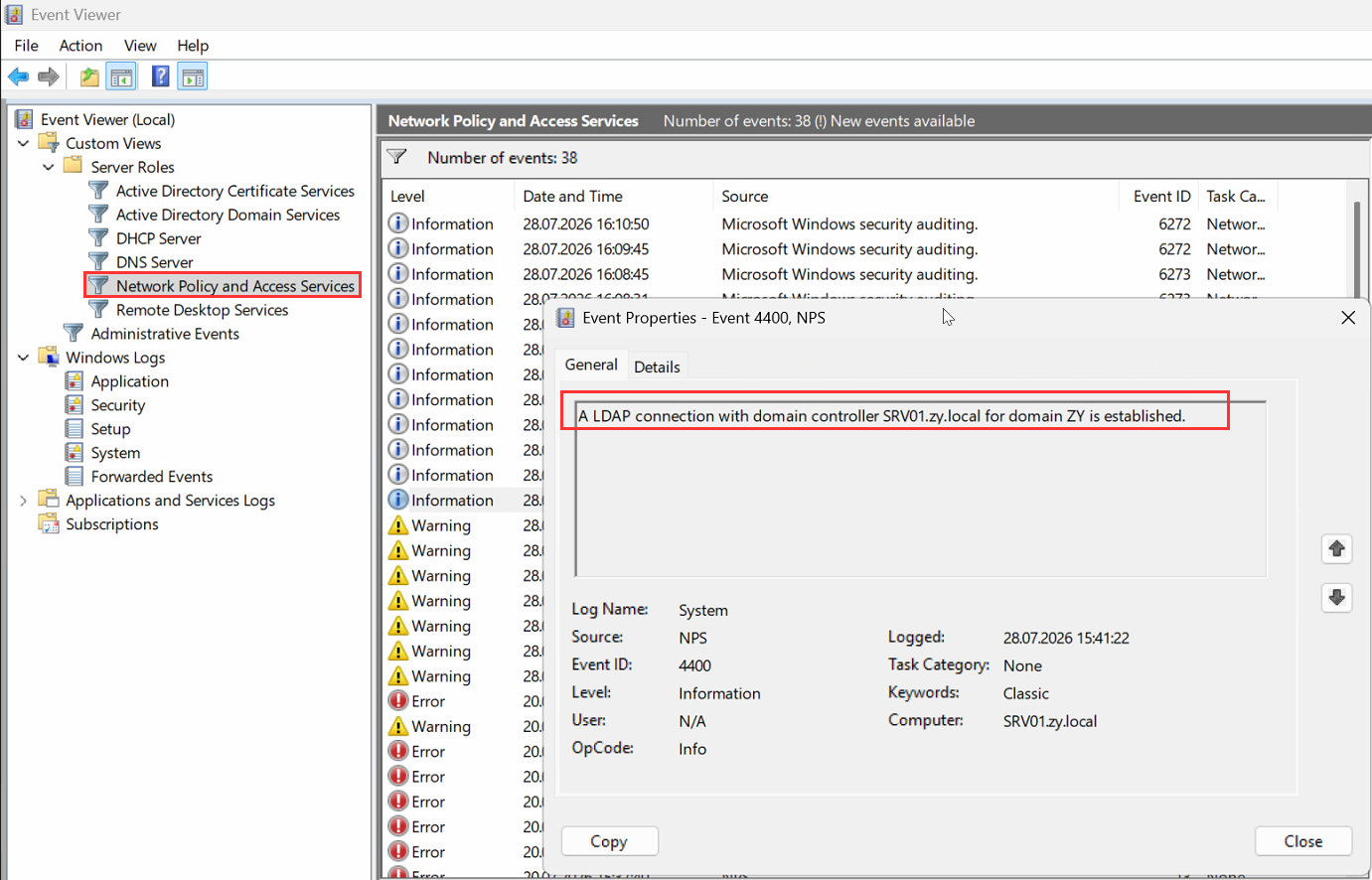The height and width of the screenshot is (880, 1372).
Task: Collapse the Windows Logs tree node
Action: [x=23, y=358]
